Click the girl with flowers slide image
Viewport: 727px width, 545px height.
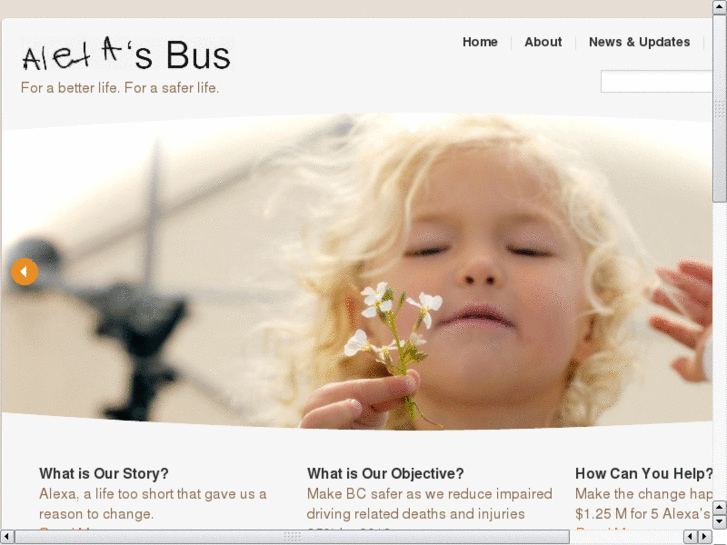(x=357, y=271)
